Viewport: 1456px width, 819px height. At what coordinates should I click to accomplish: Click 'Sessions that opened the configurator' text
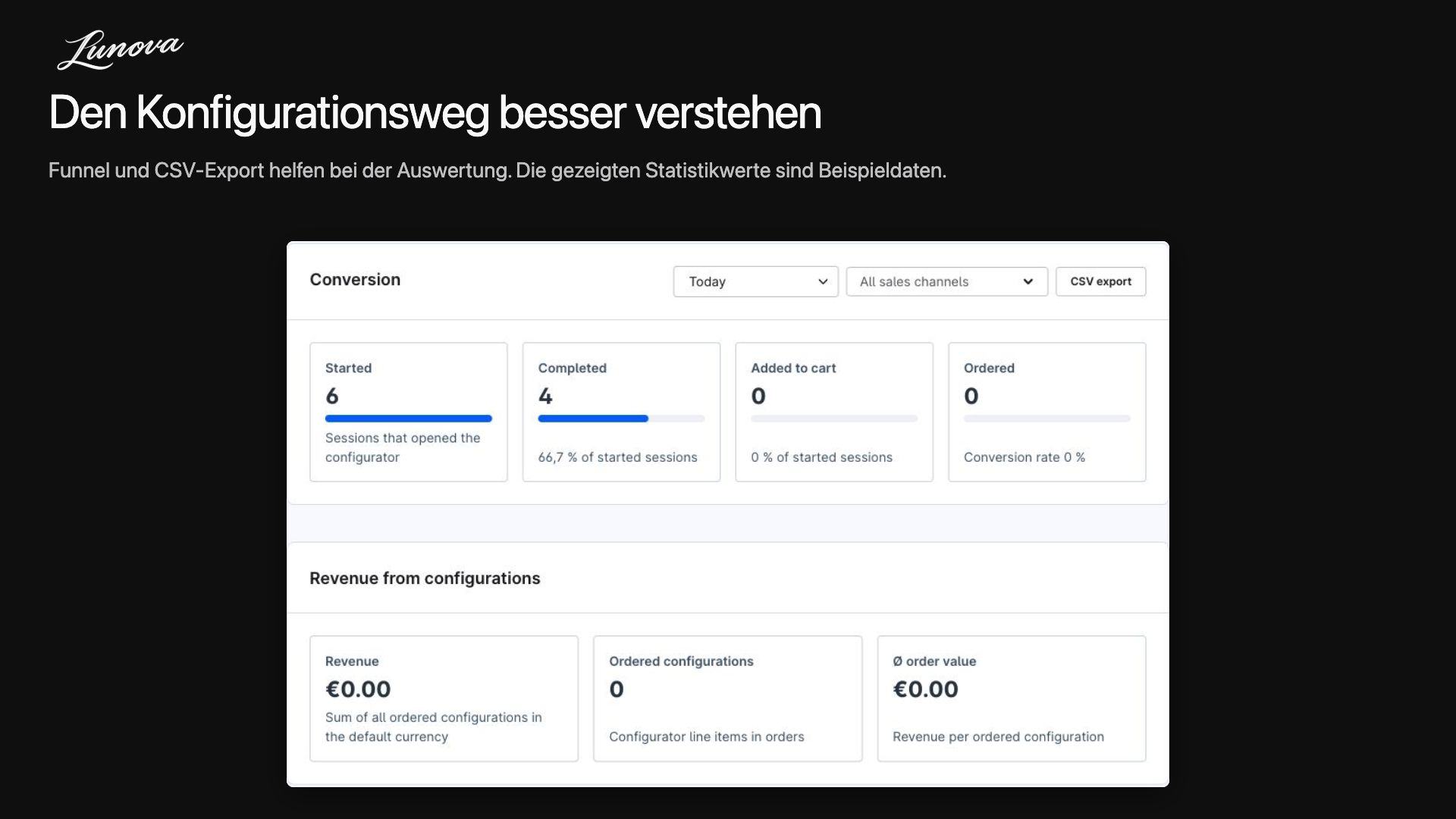click(x=403, y=447)
